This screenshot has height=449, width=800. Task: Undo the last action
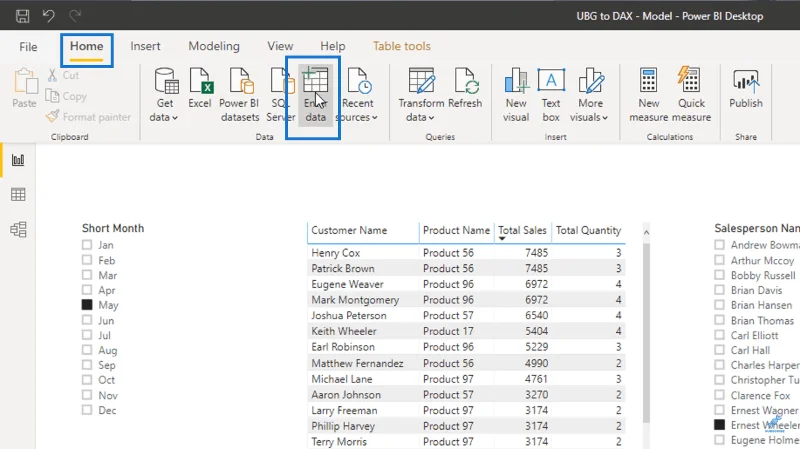click(48, 16)
